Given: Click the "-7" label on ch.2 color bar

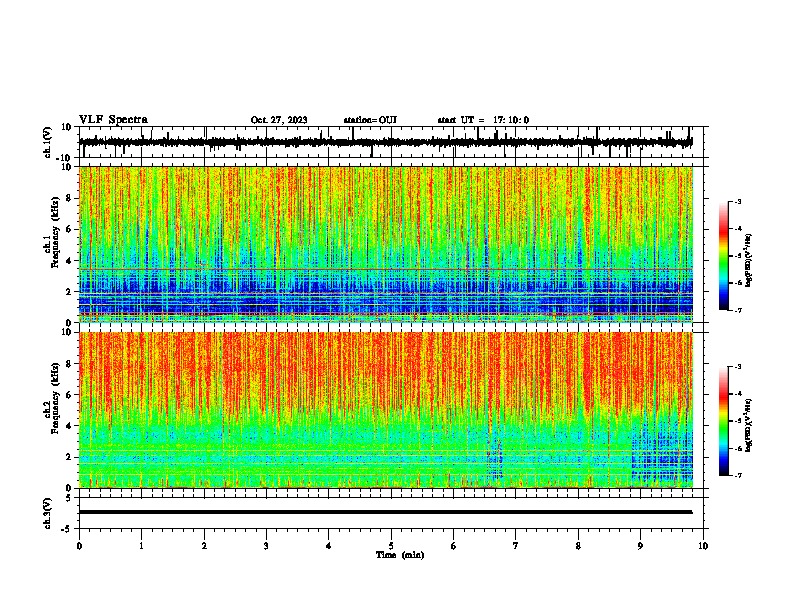Looking at the screenshot, I should (x=737, y=475).
